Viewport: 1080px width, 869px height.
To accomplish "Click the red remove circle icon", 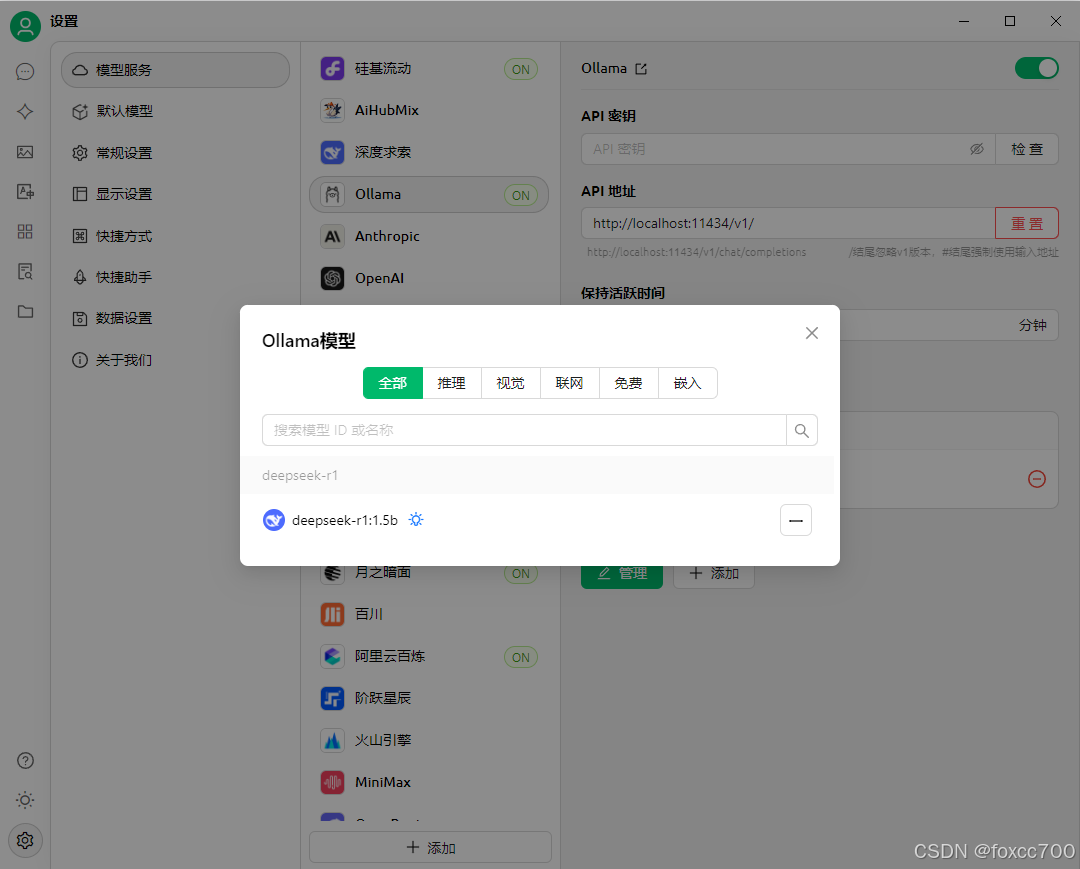I will [x=1037, y=479].
